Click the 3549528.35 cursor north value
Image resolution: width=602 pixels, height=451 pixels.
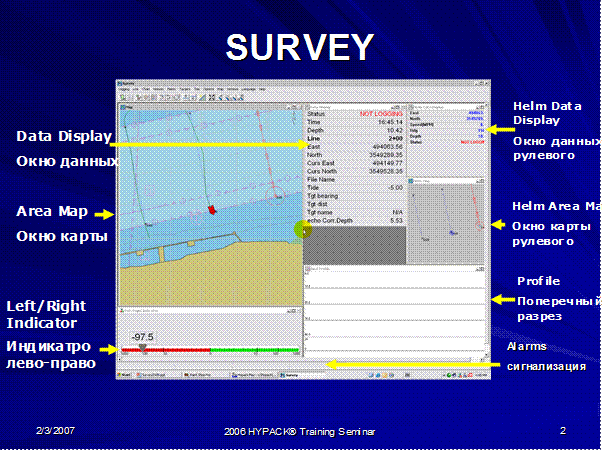point(385,171)
